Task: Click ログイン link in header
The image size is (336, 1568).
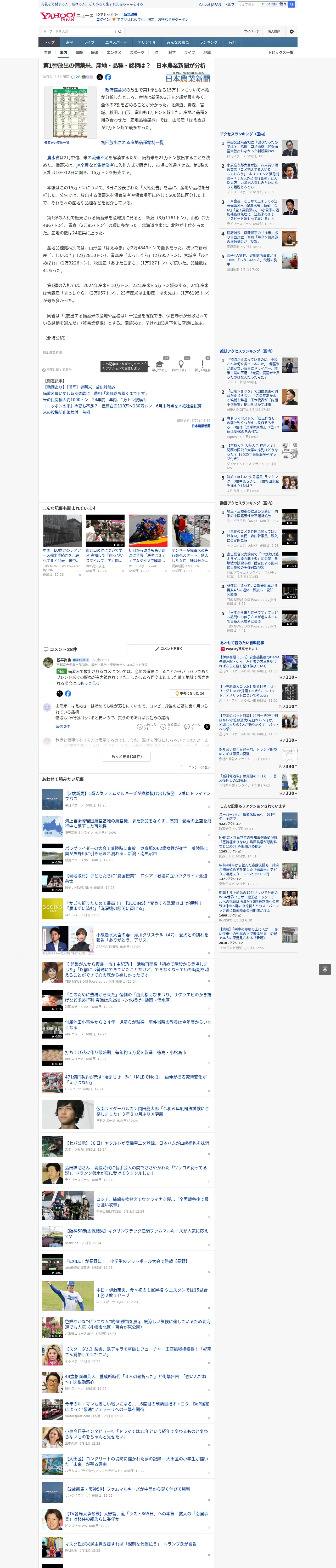Action: [x=103, y=20]
